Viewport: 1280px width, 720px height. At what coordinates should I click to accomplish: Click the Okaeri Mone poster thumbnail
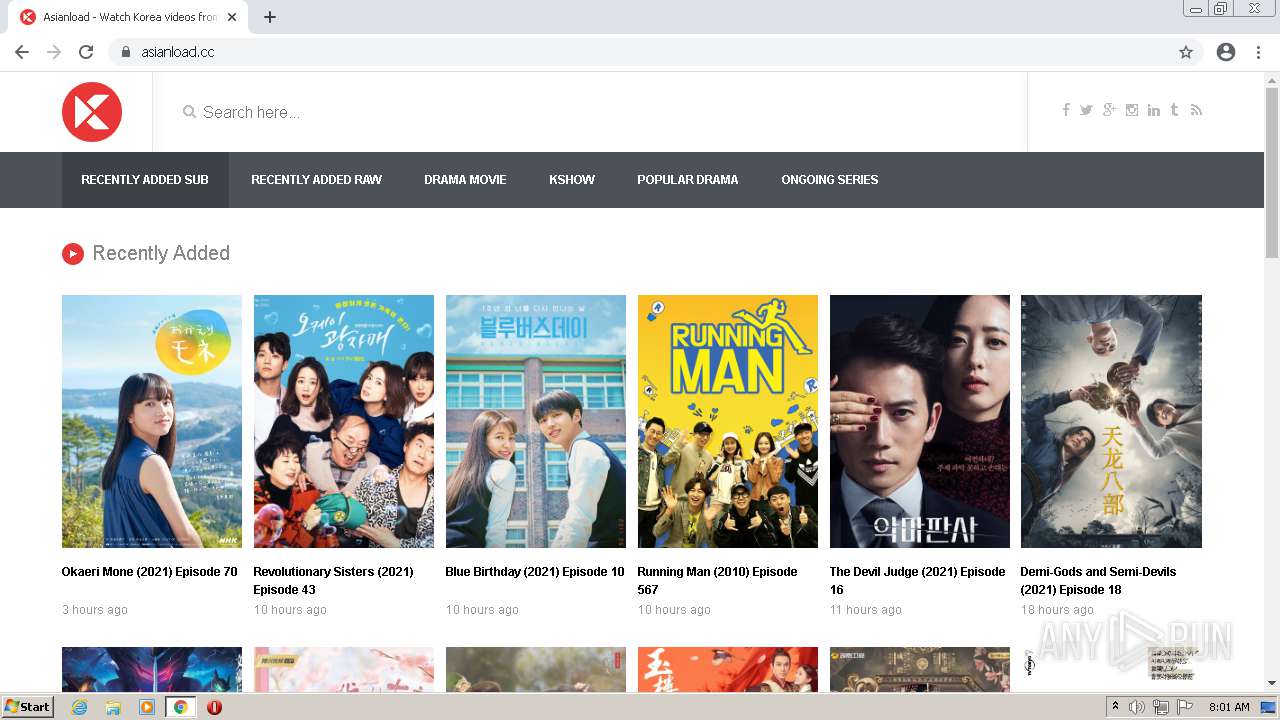pos(152,421)
